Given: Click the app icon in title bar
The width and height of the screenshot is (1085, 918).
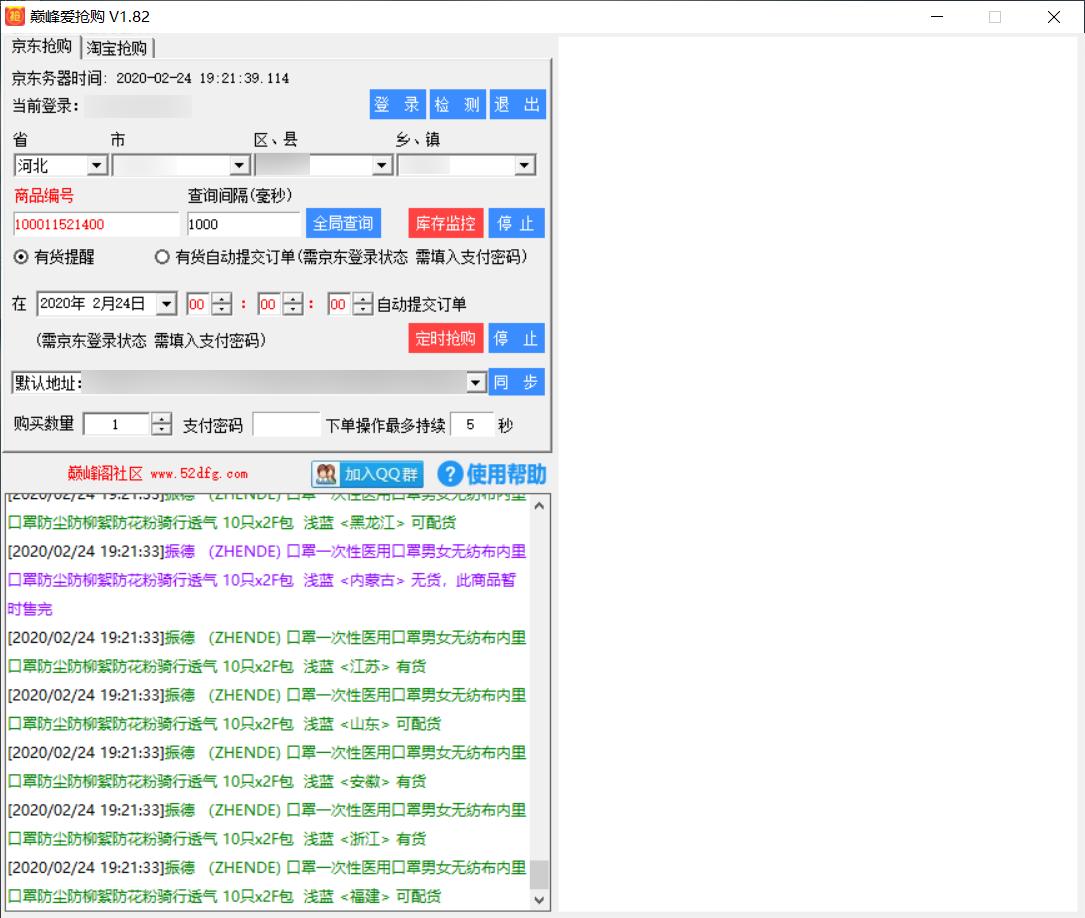Looking at the screenshot, I should 14,17.
